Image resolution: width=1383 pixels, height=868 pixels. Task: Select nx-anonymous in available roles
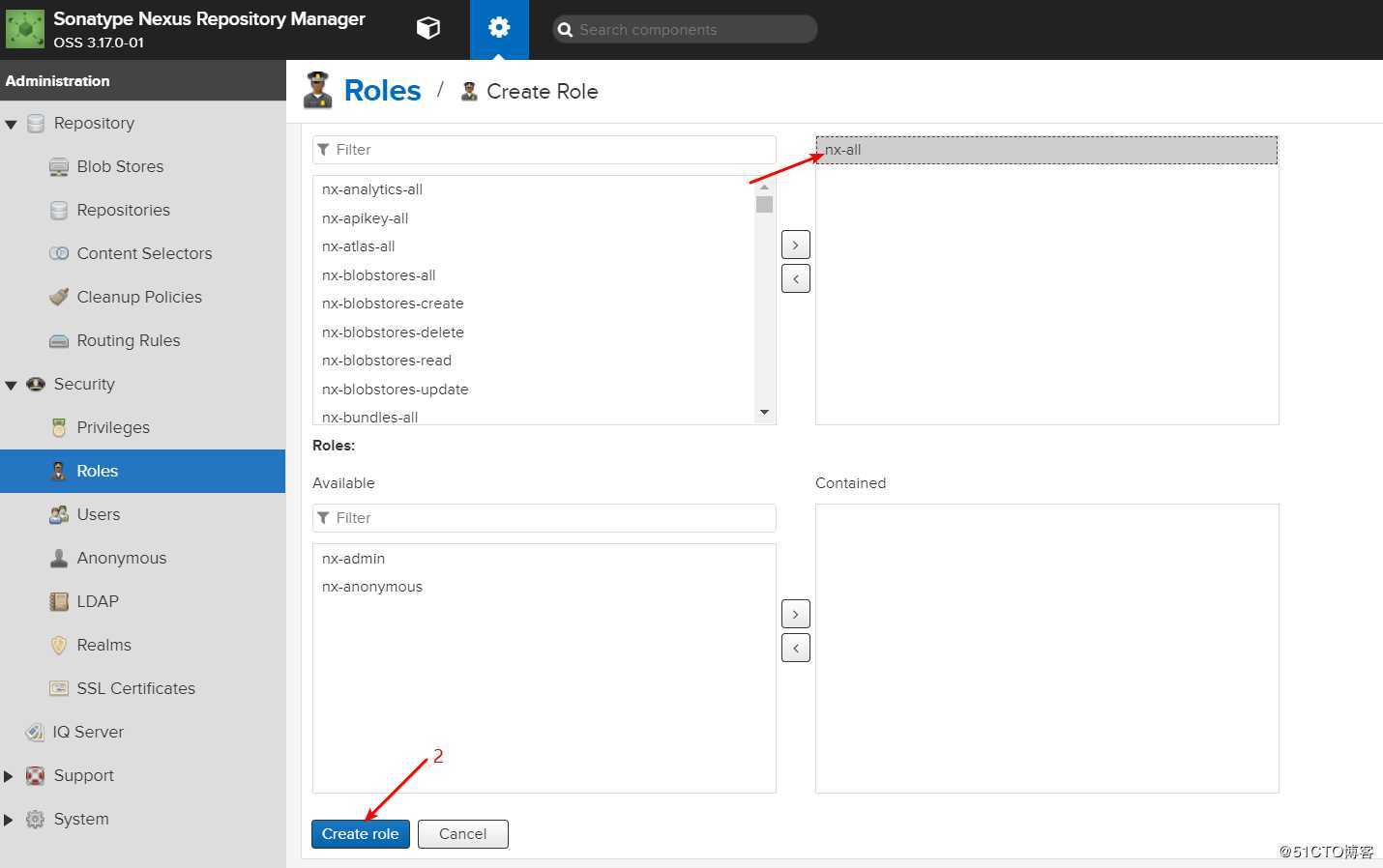pos(371,587)
